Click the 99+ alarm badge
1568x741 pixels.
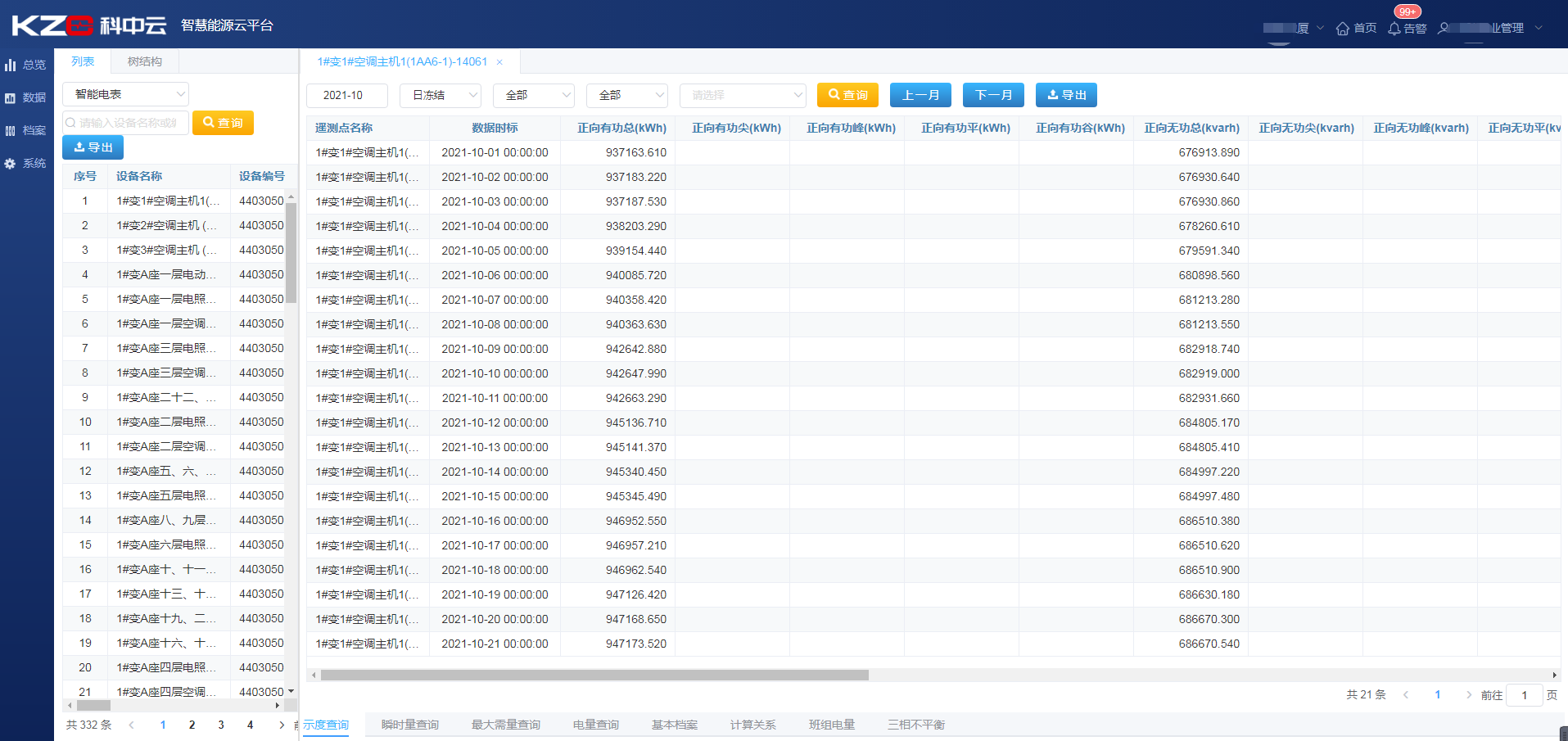[1408, 11]
